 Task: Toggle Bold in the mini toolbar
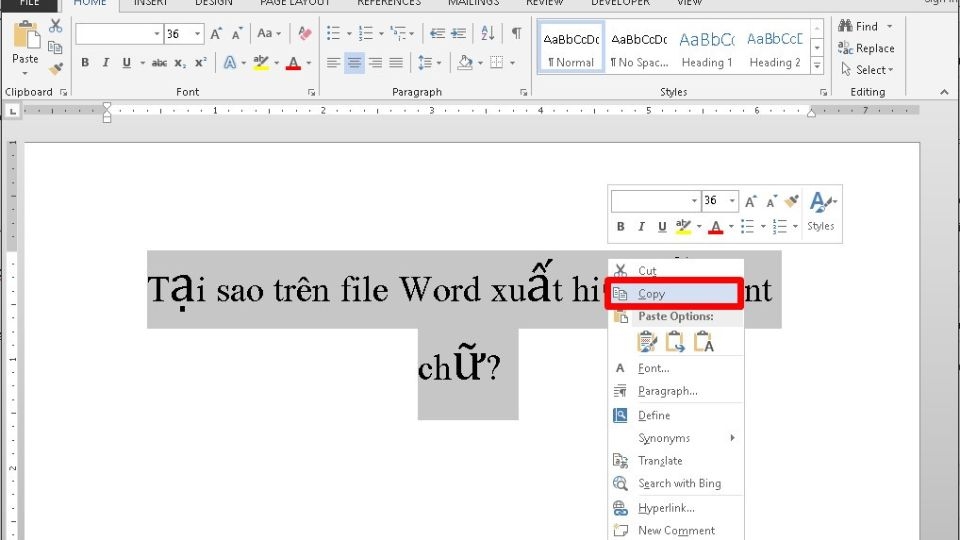(621, 227)
